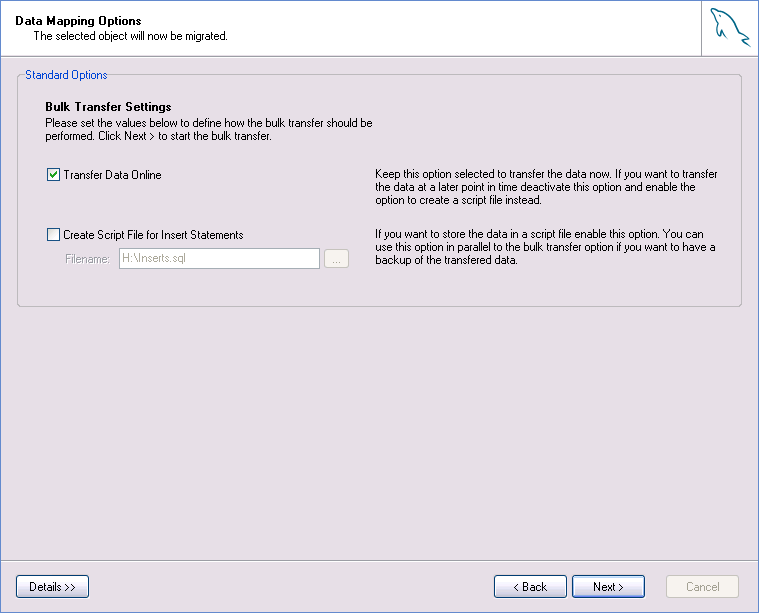Uncheck the Transfer Data Online checkbox
759x613 pixels.
coord(53,175)
